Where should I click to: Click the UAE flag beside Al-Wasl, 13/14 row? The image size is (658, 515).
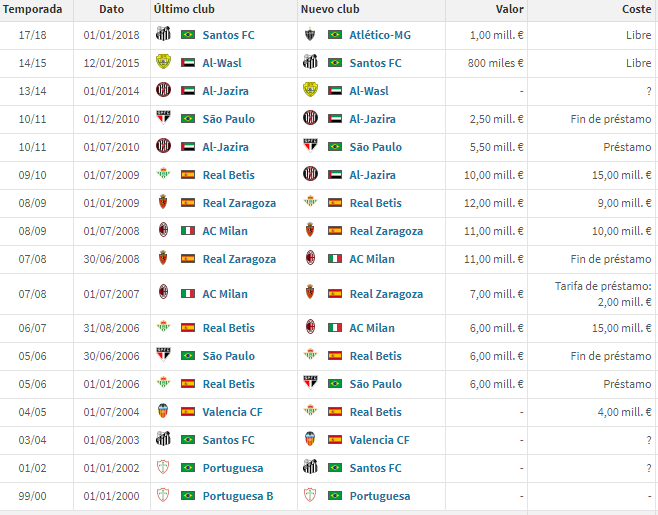[335, 91]
